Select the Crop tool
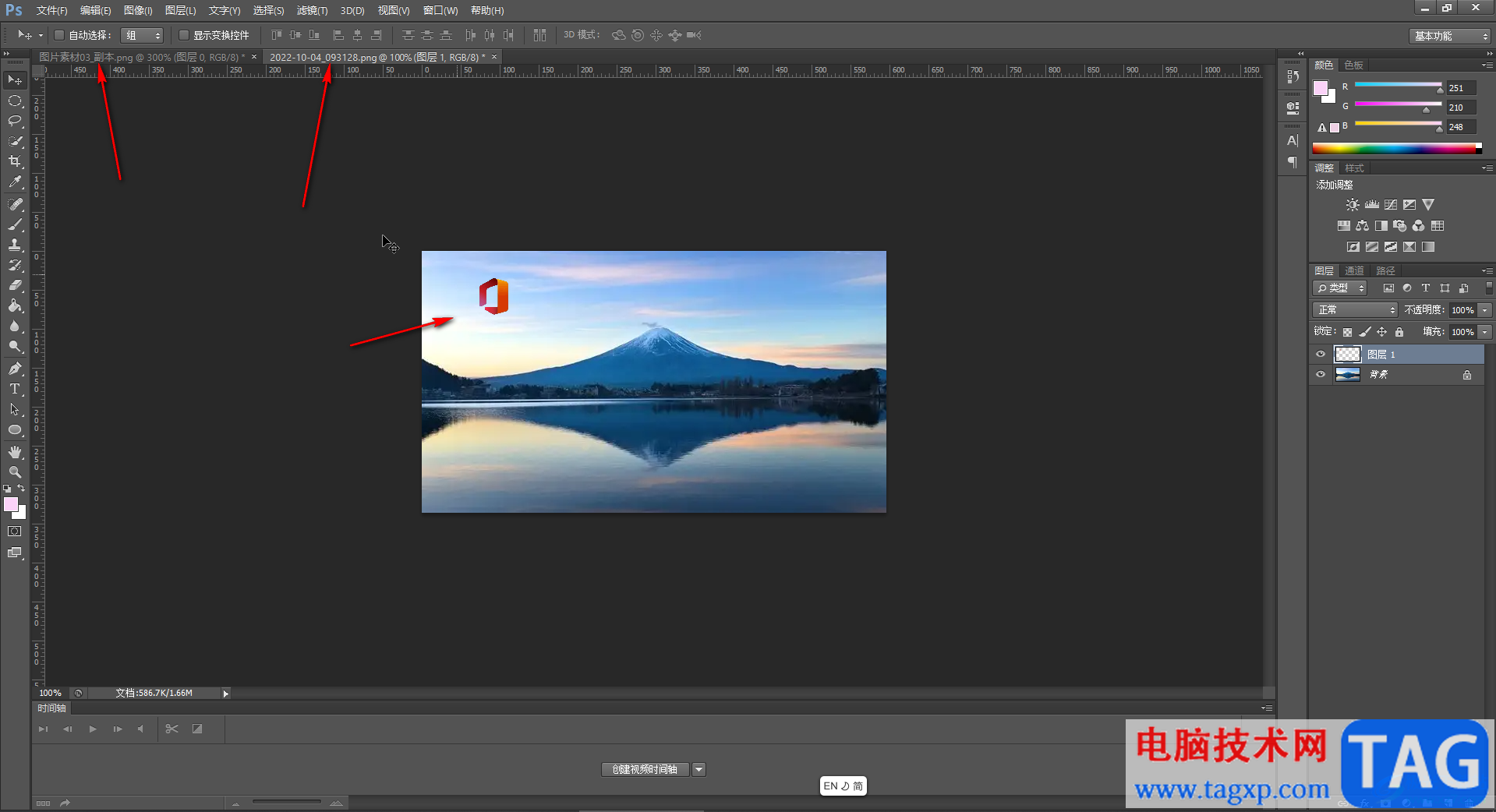 15,161
